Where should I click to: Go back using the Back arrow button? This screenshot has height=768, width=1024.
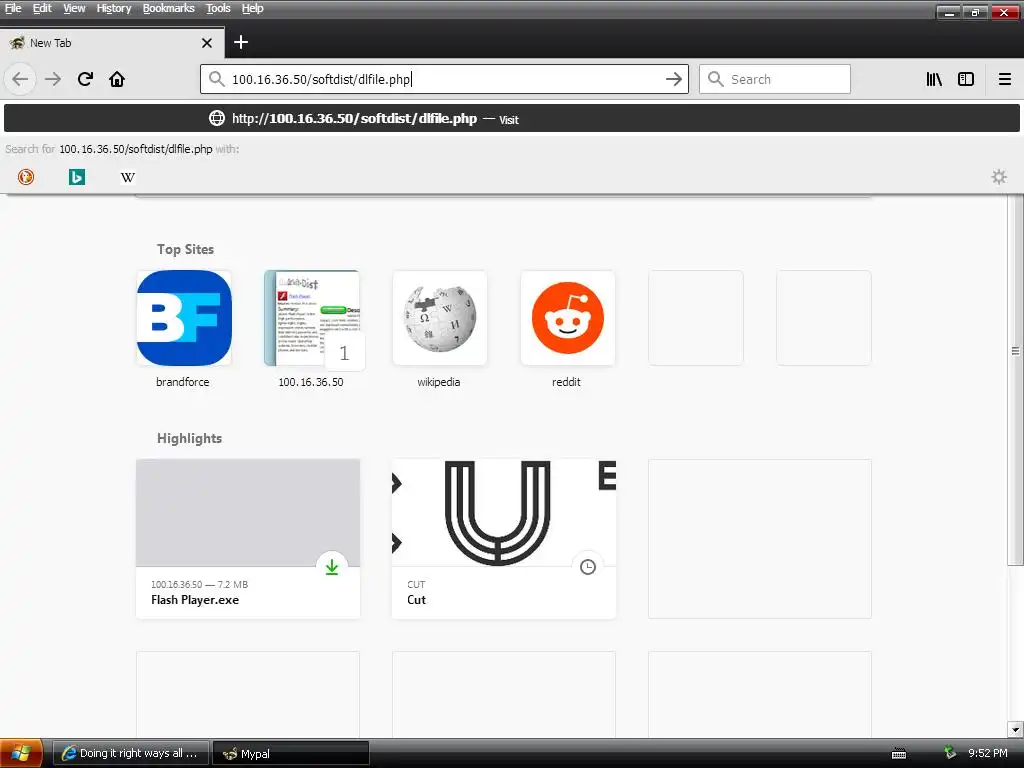pos(20,79)
